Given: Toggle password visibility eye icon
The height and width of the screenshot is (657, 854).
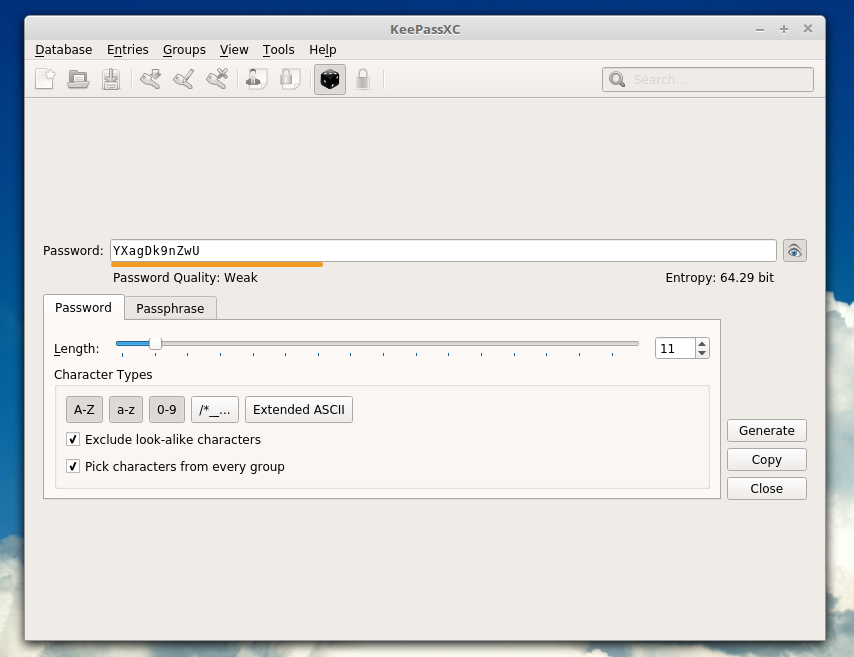Looking at the screenshot, I should point(795,251).
